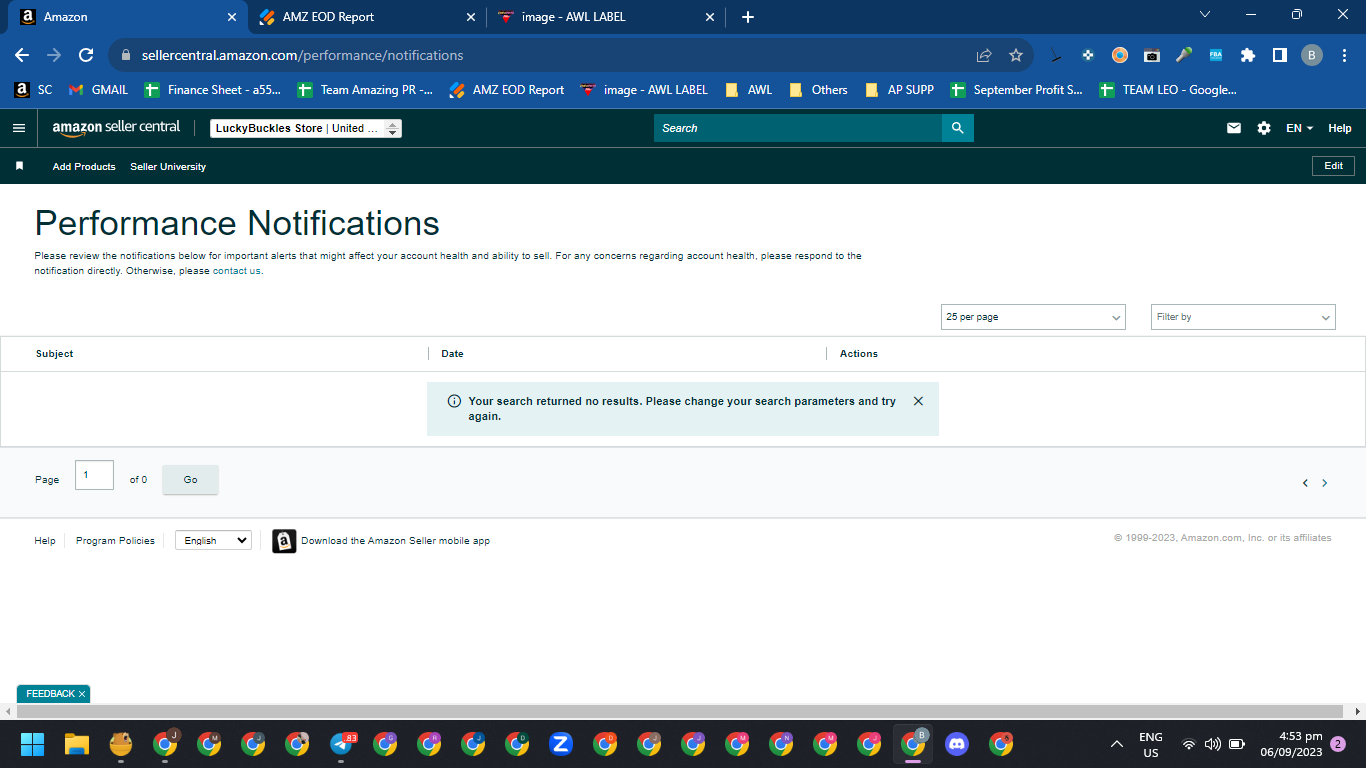Image resolution: width=1366 pixels, height=768 pixels.
Task: Select the Amazon browser tab
Action: click(x=127, y=17)
